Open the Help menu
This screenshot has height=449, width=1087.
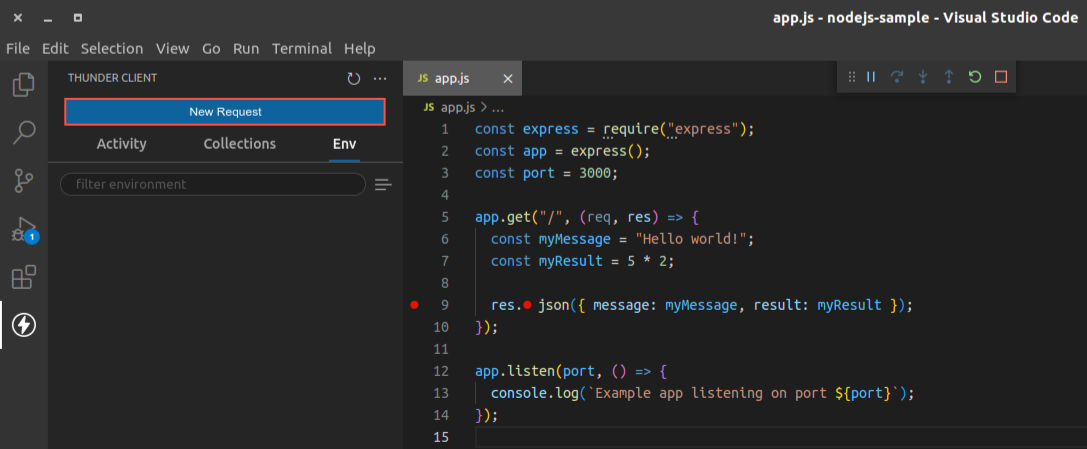pyautogui.click(x=360, y=49)
